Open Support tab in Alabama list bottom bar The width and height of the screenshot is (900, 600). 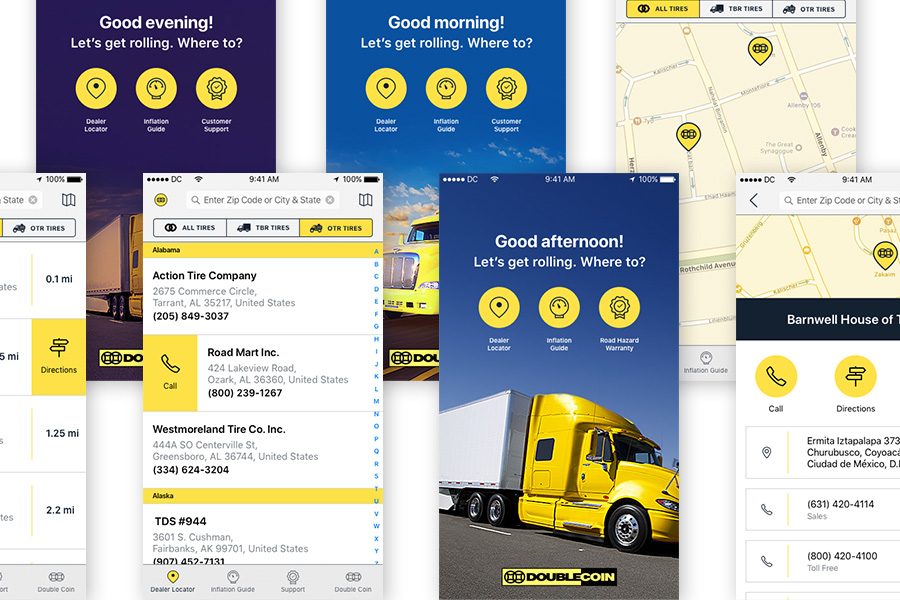293,582
